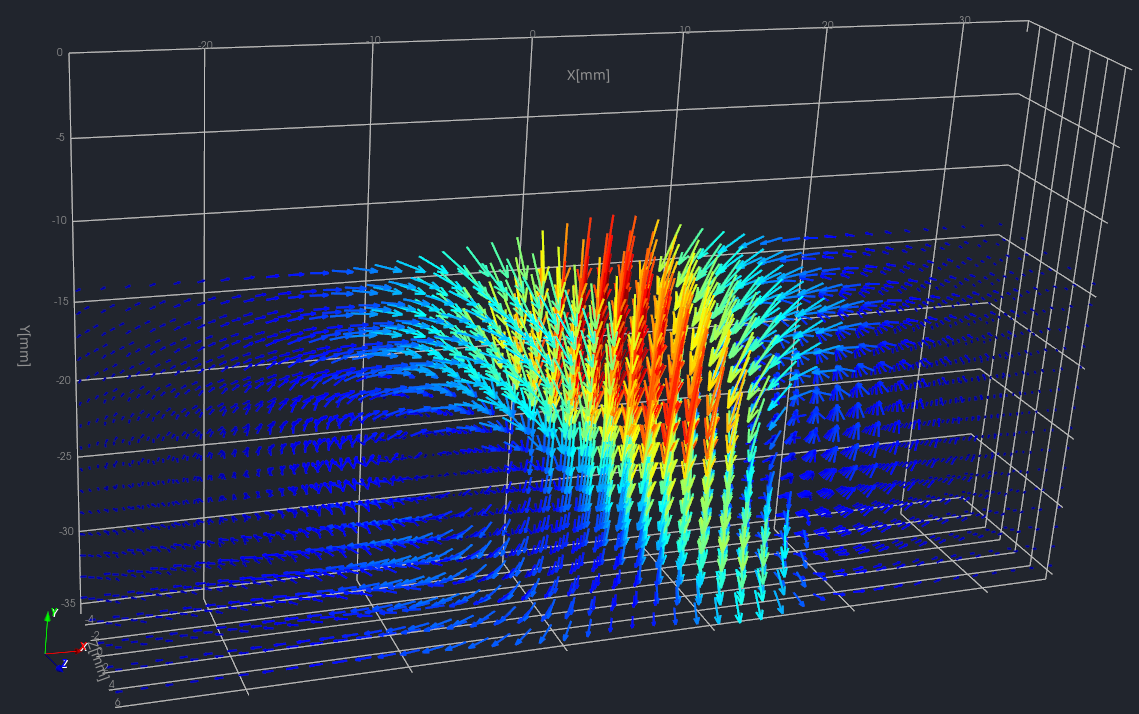The image size is (1139, 714).
Task: Click the -5 tick label on Y axis
Action: (x=58, y=137)
